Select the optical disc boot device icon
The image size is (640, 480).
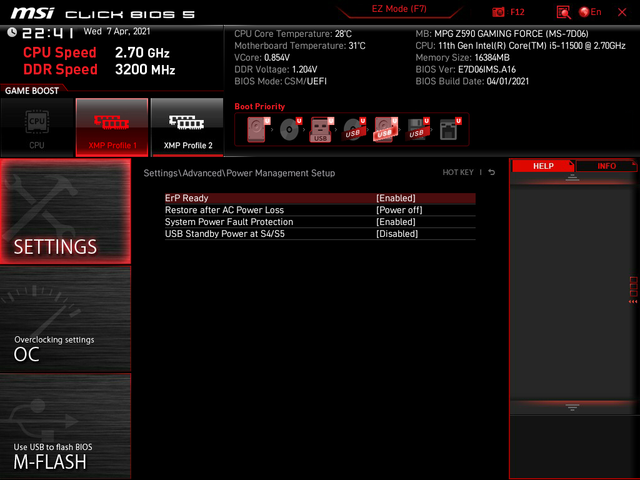click(290, 129)
